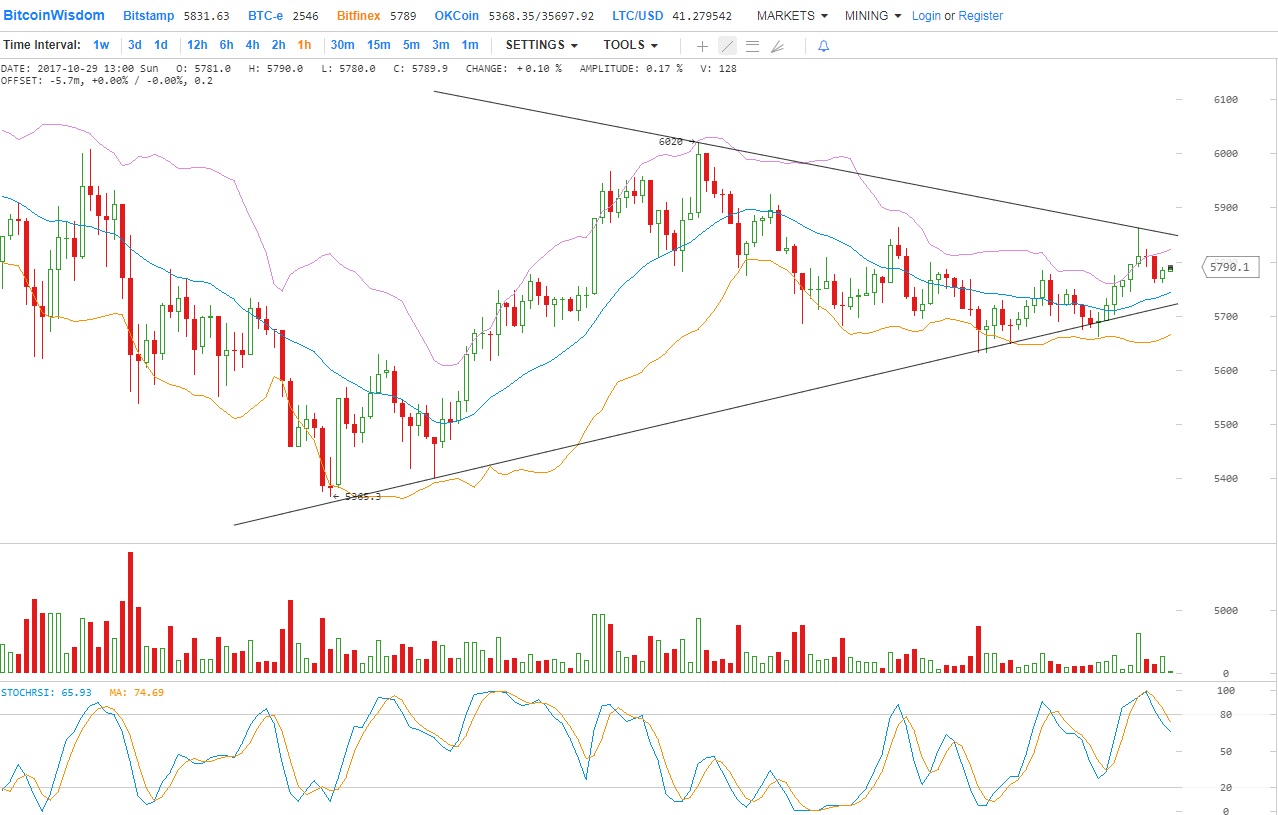Select the 15m time interval

378,45
